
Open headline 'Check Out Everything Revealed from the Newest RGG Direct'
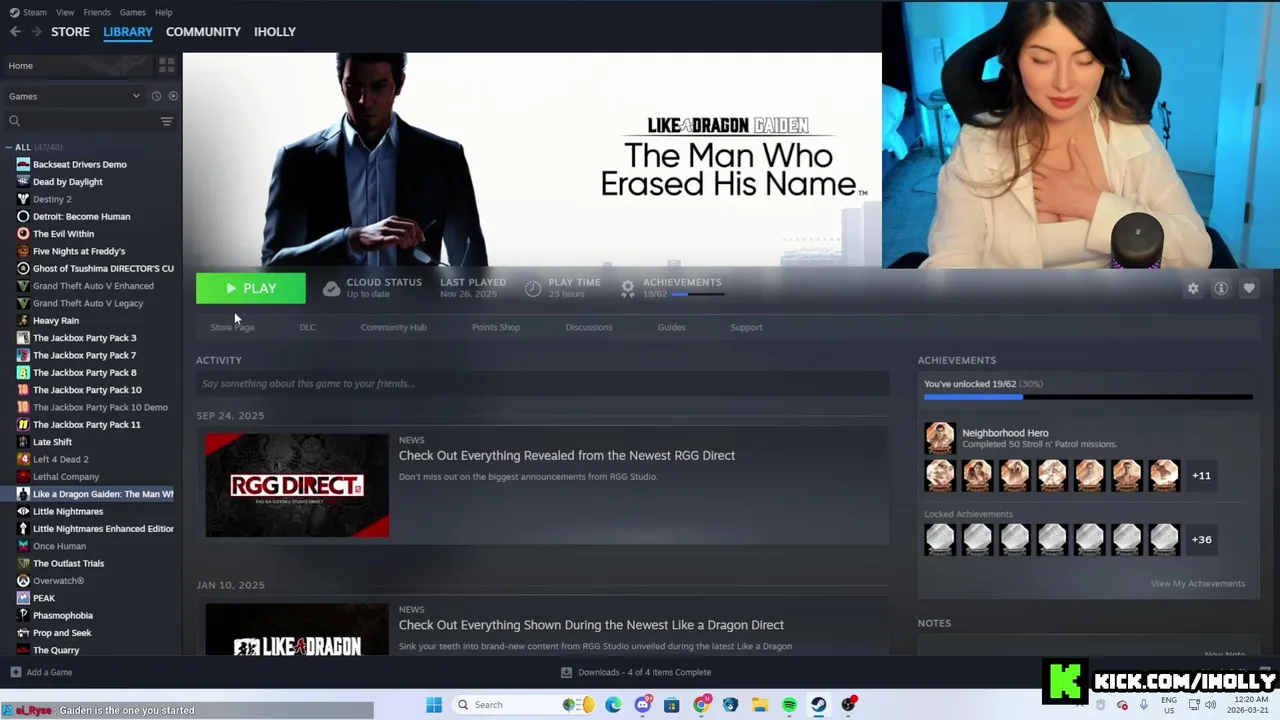[567, 456]
